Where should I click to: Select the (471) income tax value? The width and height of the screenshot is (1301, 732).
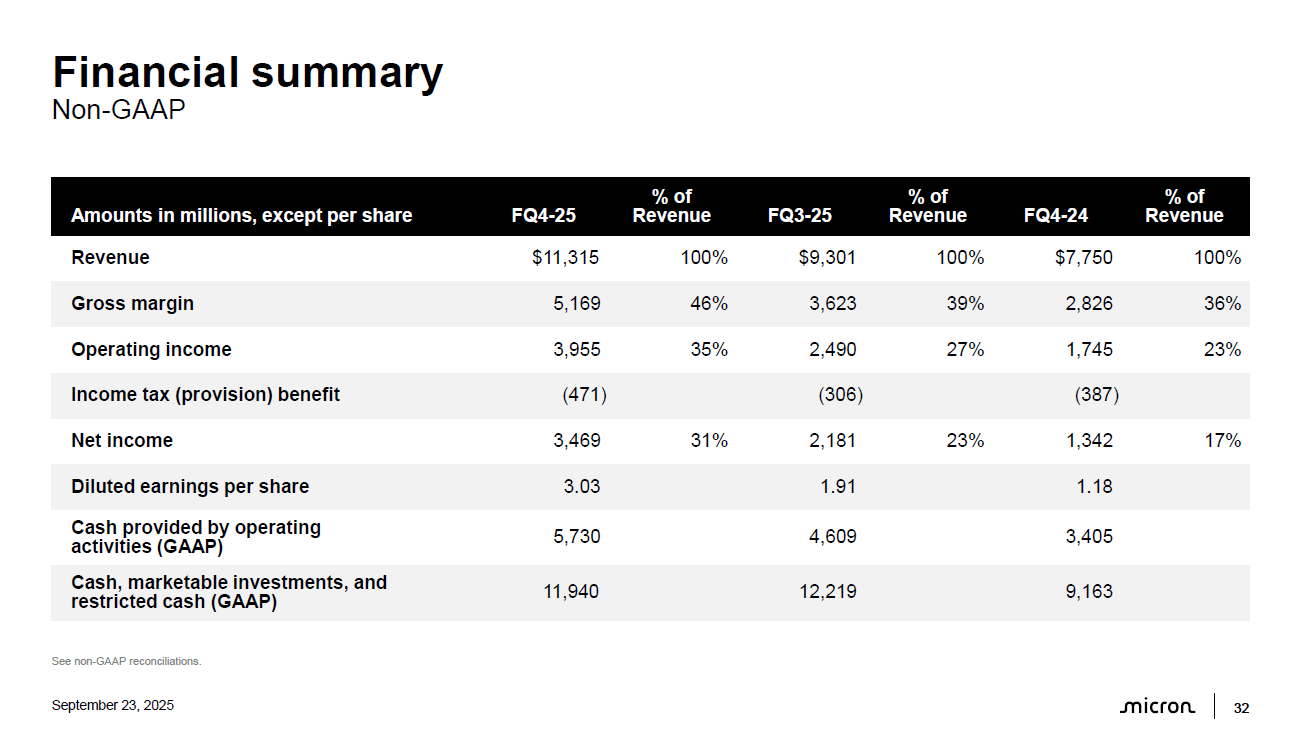coord(586,395)
